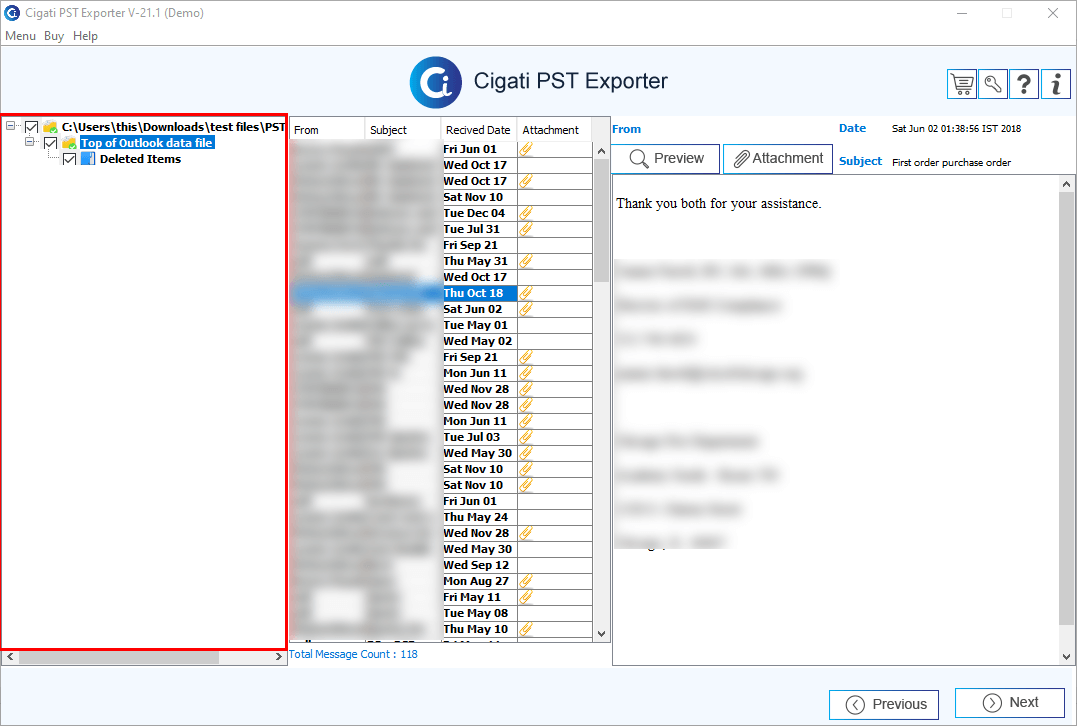Collapse the PST file path tree node
The height and width of the screenshot is (726, 1077).
point(10,126)
